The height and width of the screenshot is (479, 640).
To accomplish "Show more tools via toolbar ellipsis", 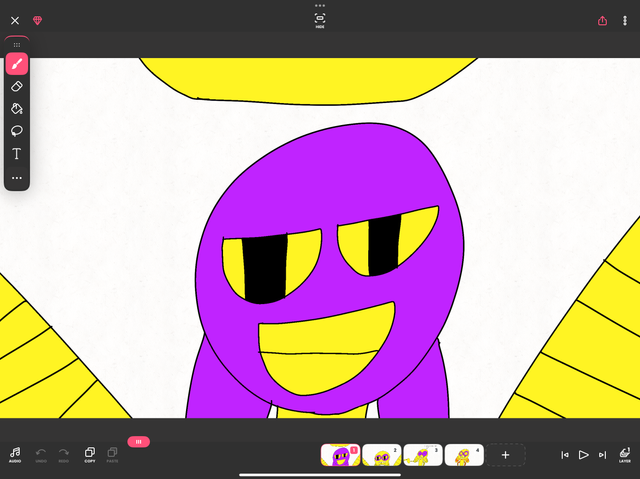I will [17, 178].
